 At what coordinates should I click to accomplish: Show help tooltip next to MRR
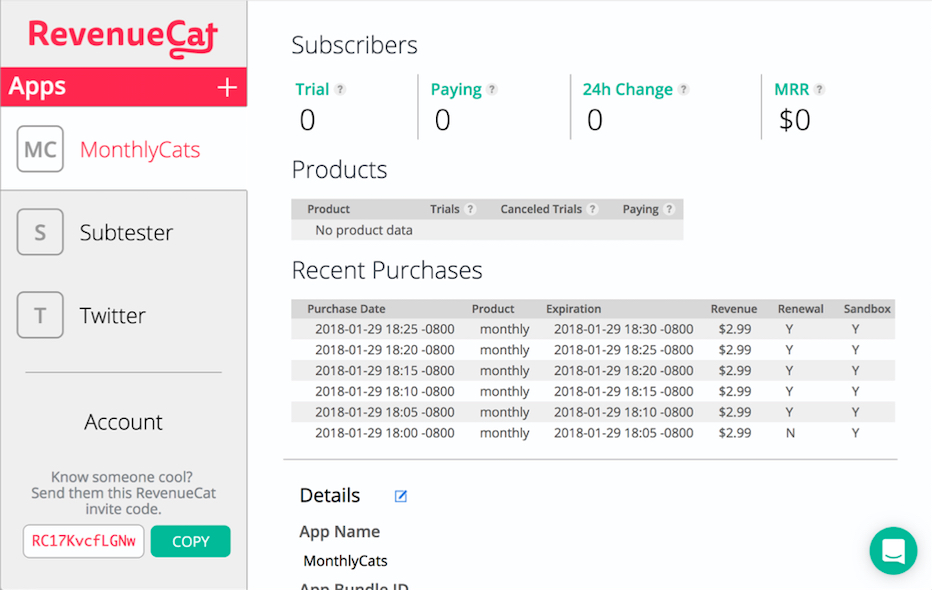[820, 90]
